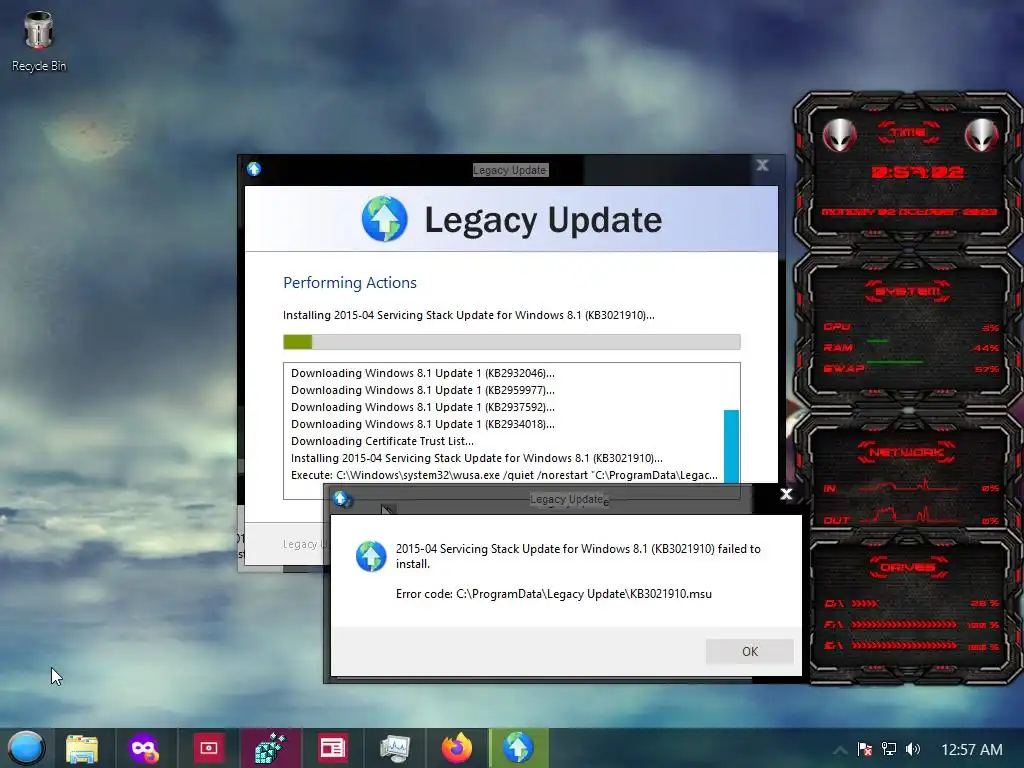Click the left alien head widget icon
1024x768 pixels.
[839, 135]
